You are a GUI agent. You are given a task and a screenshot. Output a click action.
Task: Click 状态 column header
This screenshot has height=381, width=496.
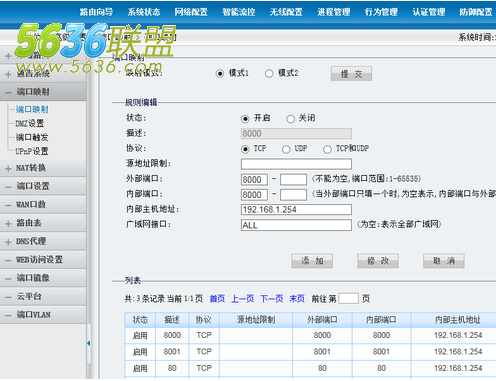tap(140, 320)
